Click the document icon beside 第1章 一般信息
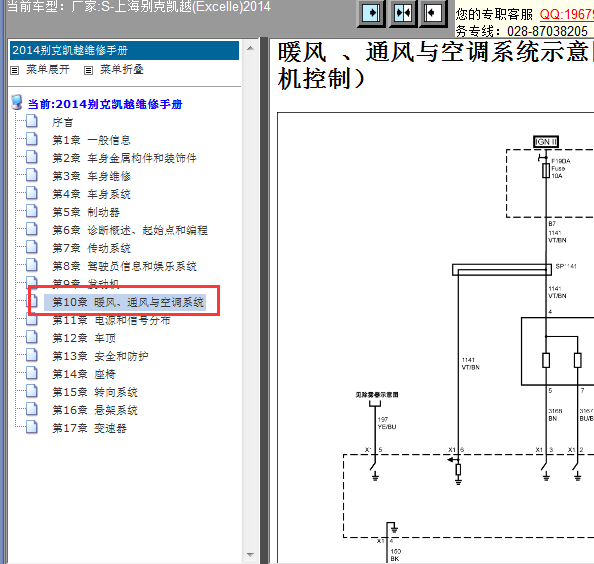Image resolution: width=594 pixels, height=564 pixels. click(x=32, y=139)
